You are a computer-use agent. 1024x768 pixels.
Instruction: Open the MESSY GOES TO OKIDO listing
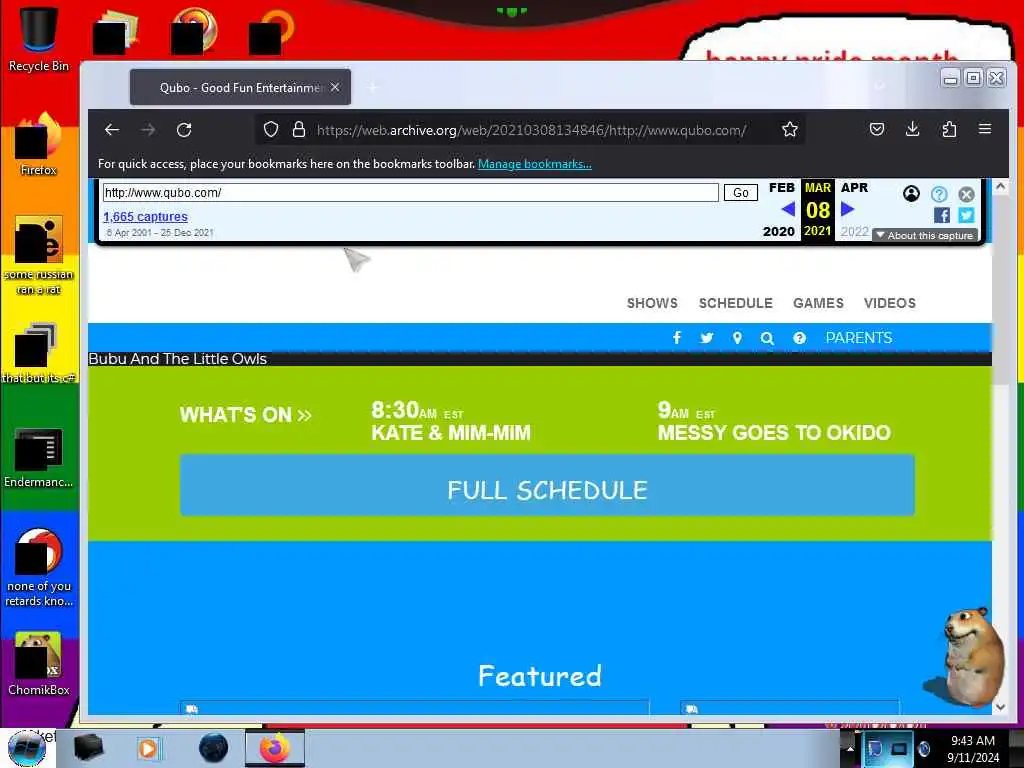[774, 433]
